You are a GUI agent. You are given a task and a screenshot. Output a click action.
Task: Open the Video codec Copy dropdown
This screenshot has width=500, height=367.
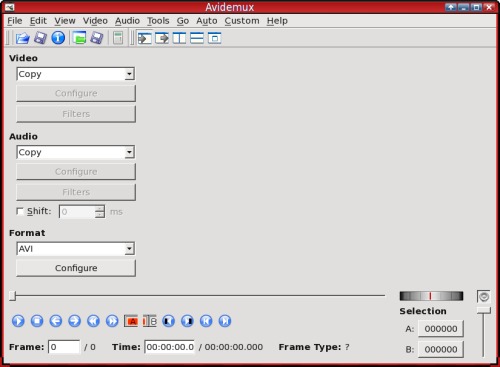click(x=75, y=74)
